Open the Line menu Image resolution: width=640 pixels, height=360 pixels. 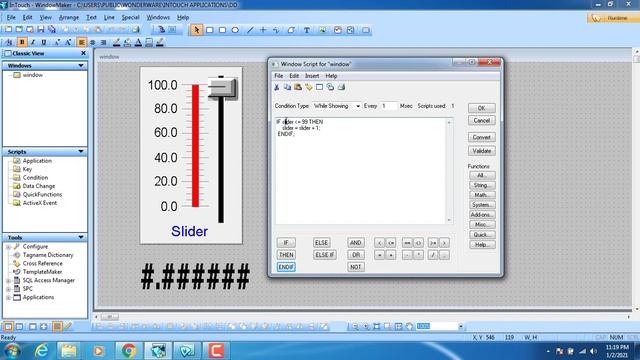coord(109,18)
